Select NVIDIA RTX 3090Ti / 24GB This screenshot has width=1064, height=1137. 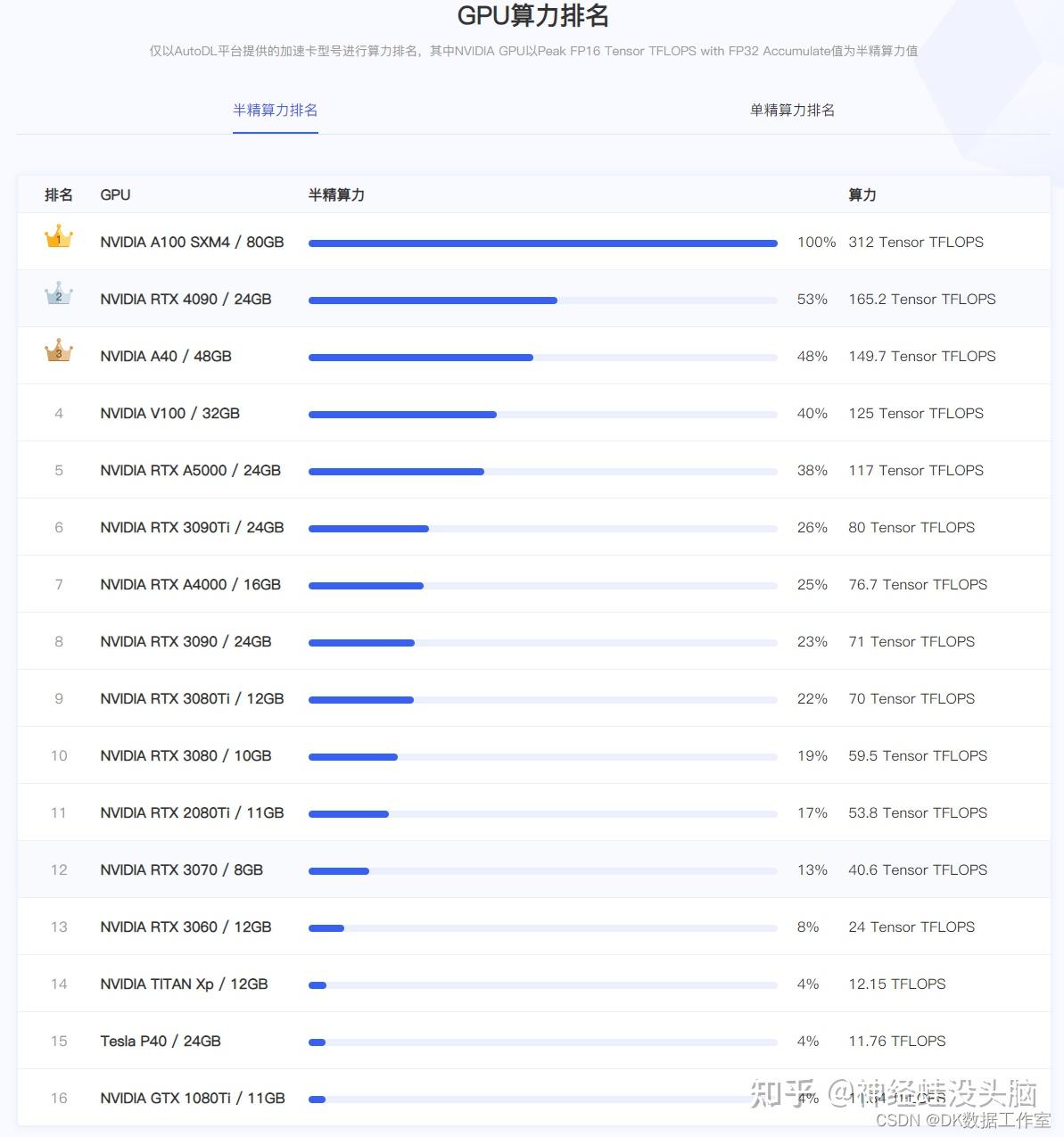(192, 528)
